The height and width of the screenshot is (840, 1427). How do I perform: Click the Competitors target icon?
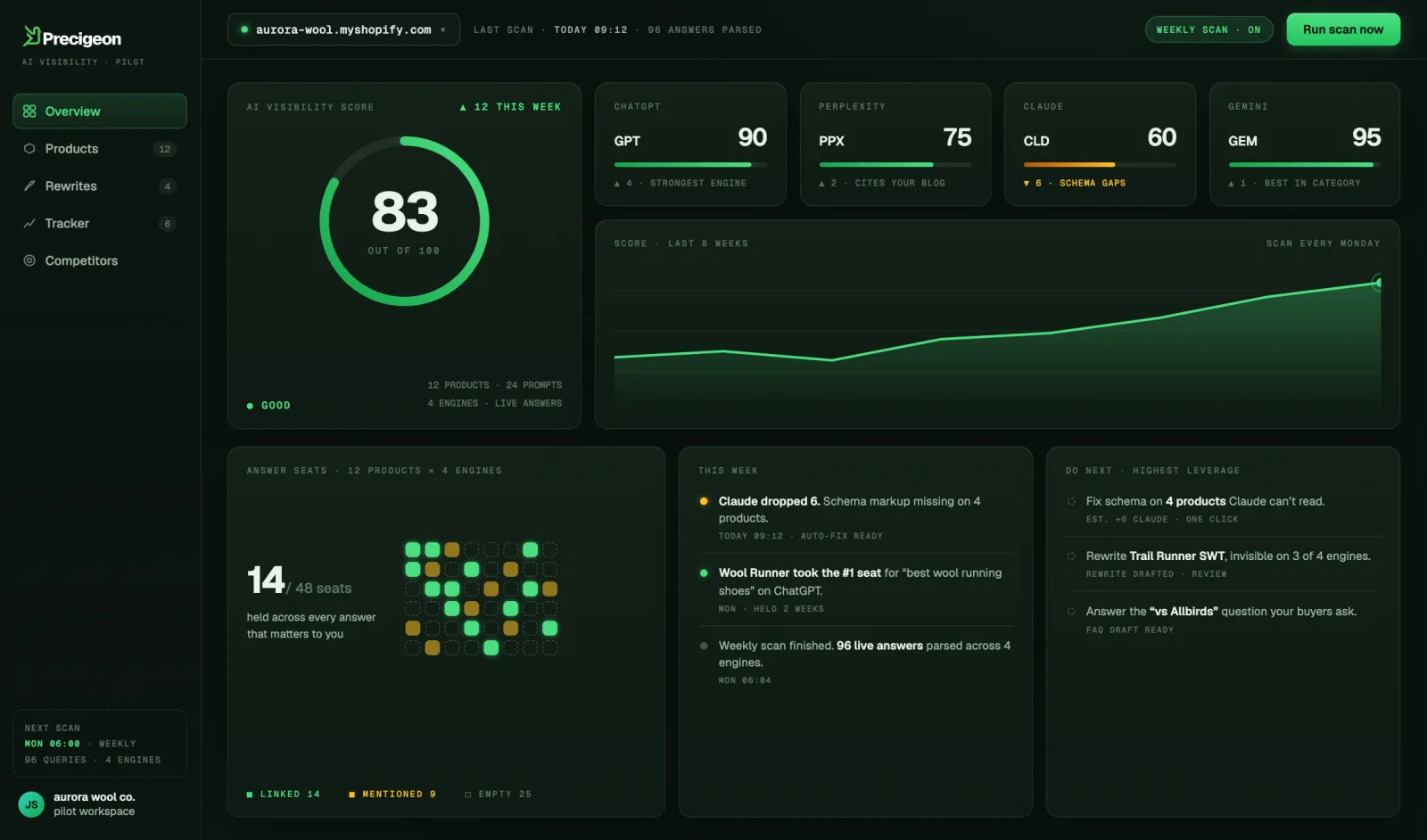click(x=29, y=261)
